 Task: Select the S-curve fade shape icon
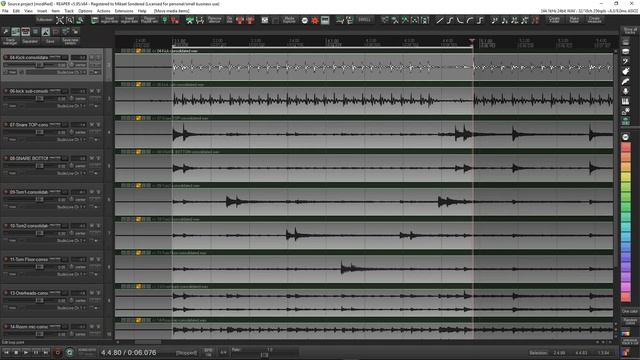point(450,20)
